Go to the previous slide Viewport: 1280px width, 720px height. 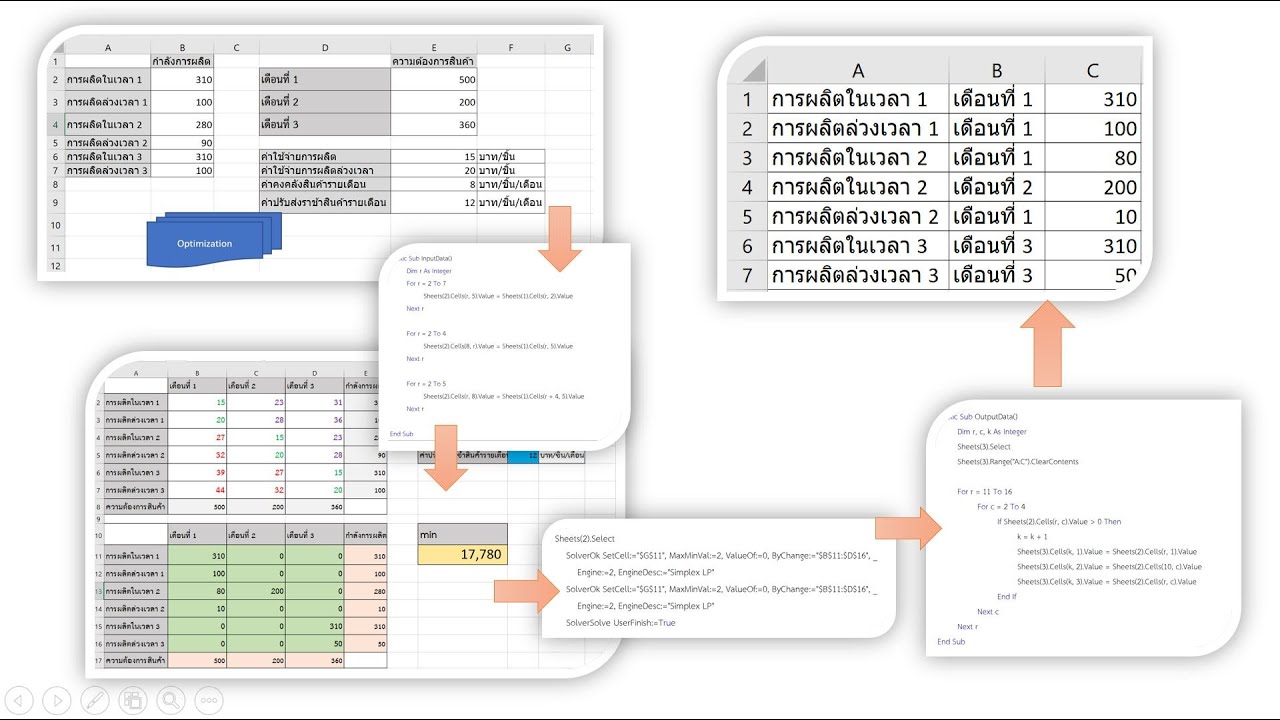coord(18,700)
